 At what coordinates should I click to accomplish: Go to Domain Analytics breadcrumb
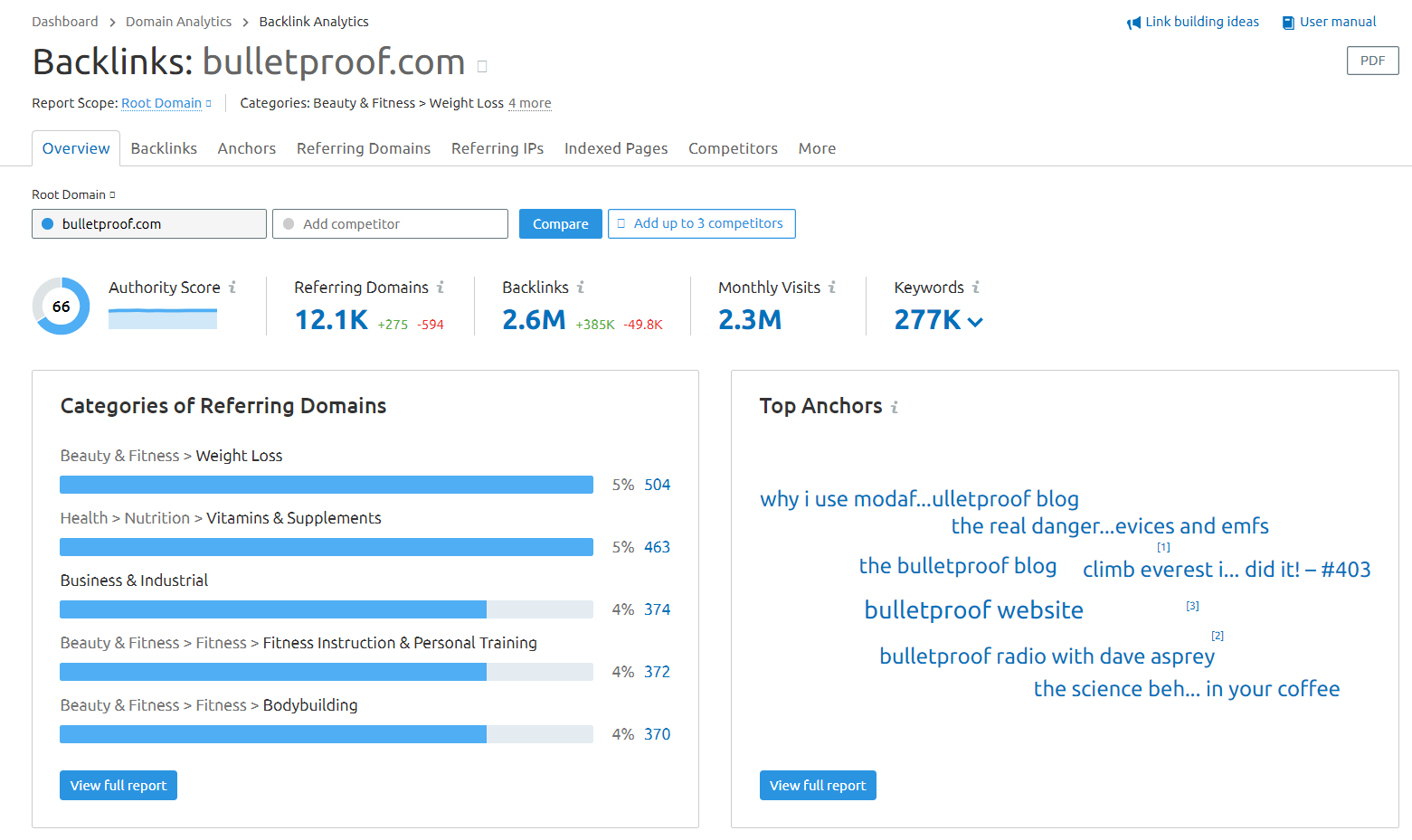tap(178, 22)
